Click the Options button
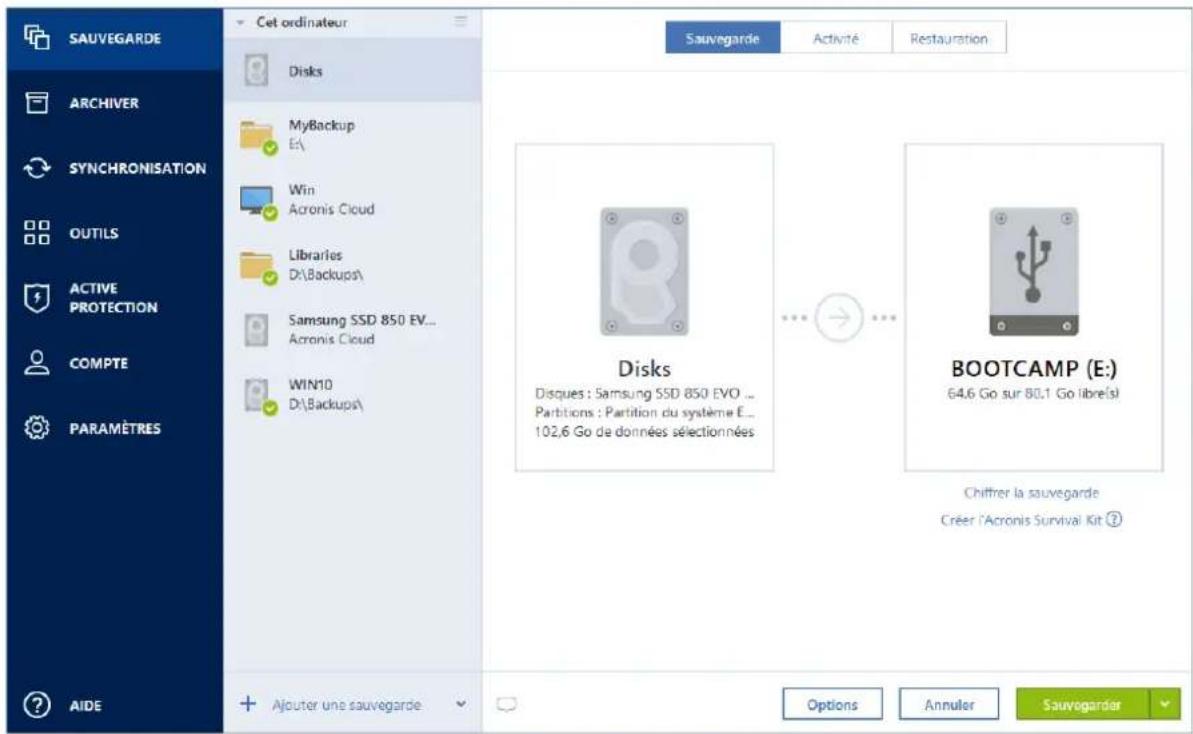The image size is (1193, 734). (832, 704)
